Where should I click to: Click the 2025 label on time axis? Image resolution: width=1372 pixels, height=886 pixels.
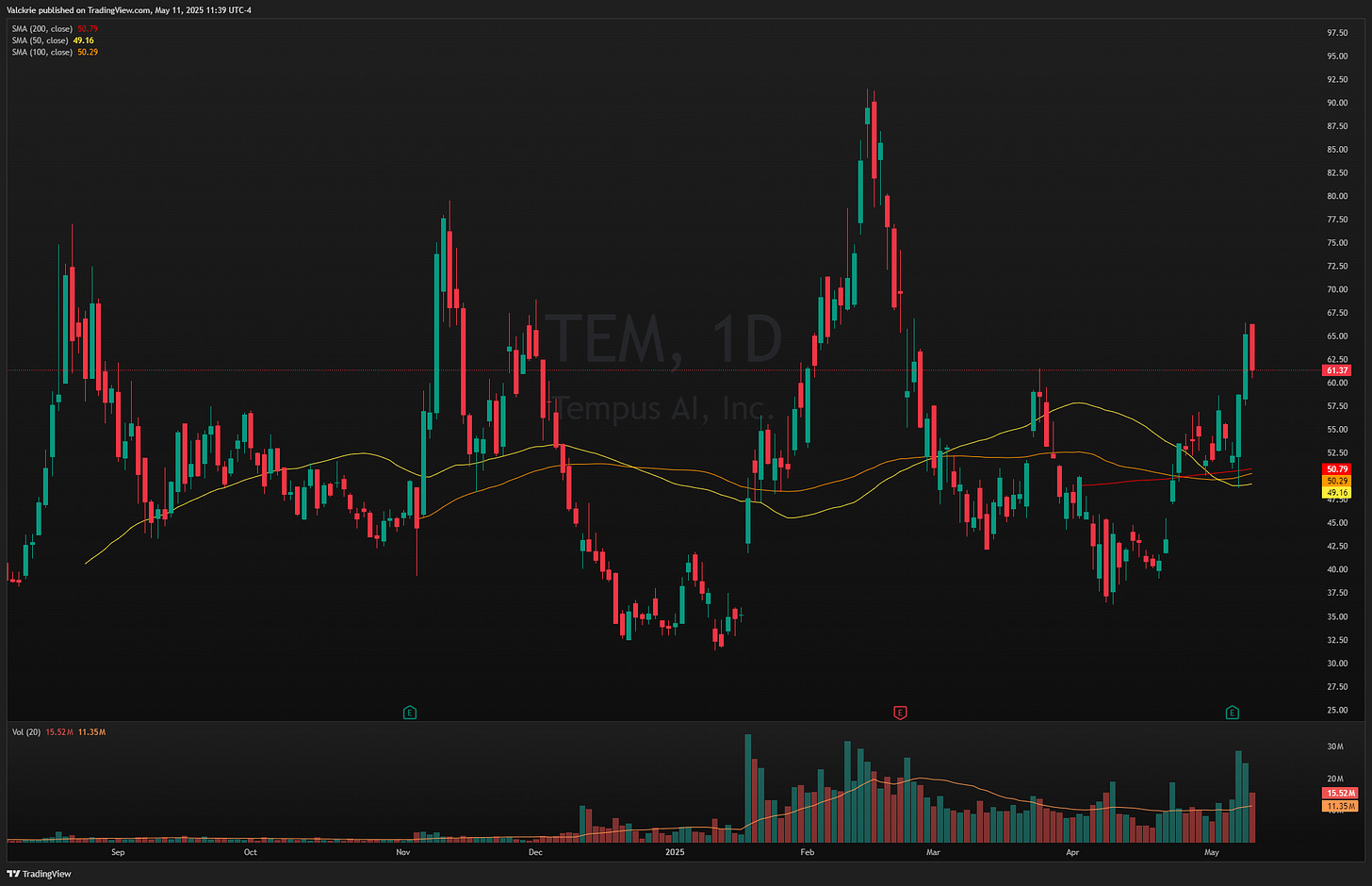(675, 852)
